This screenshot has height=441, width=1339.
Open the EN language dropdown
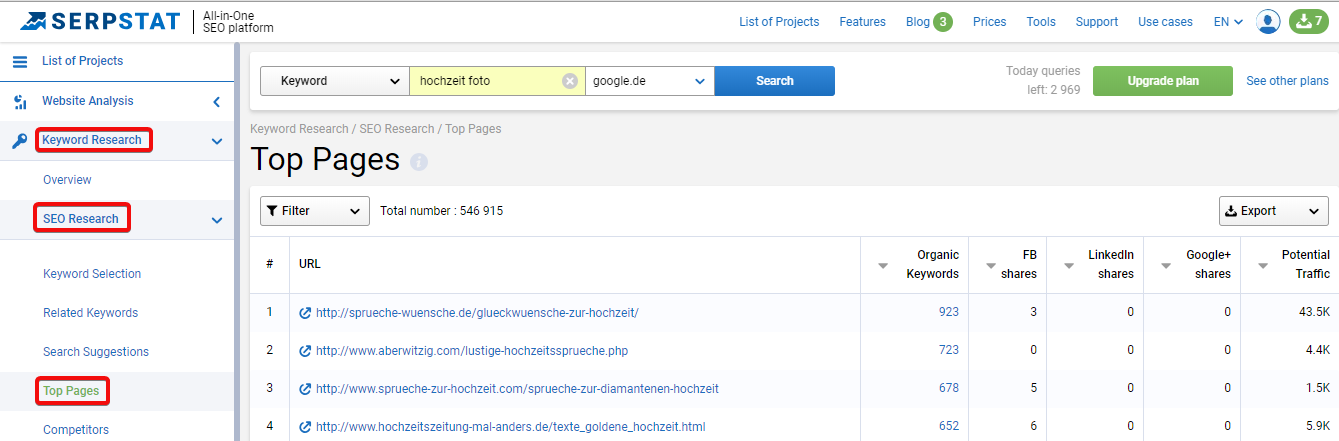click(1228, 22)
